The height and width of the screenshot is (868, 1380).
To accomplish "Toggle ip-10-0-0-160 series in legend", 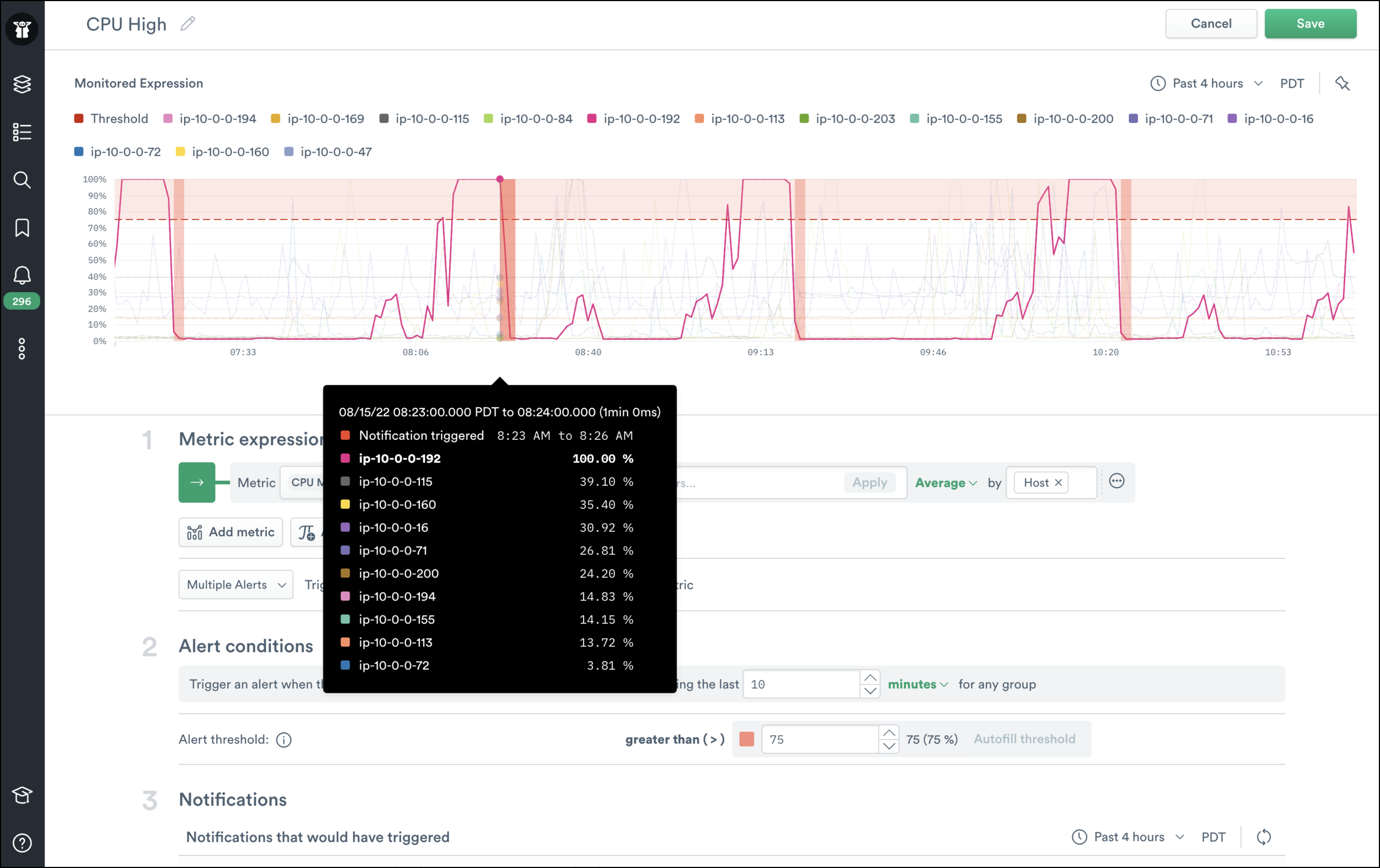I will [222, 152].
